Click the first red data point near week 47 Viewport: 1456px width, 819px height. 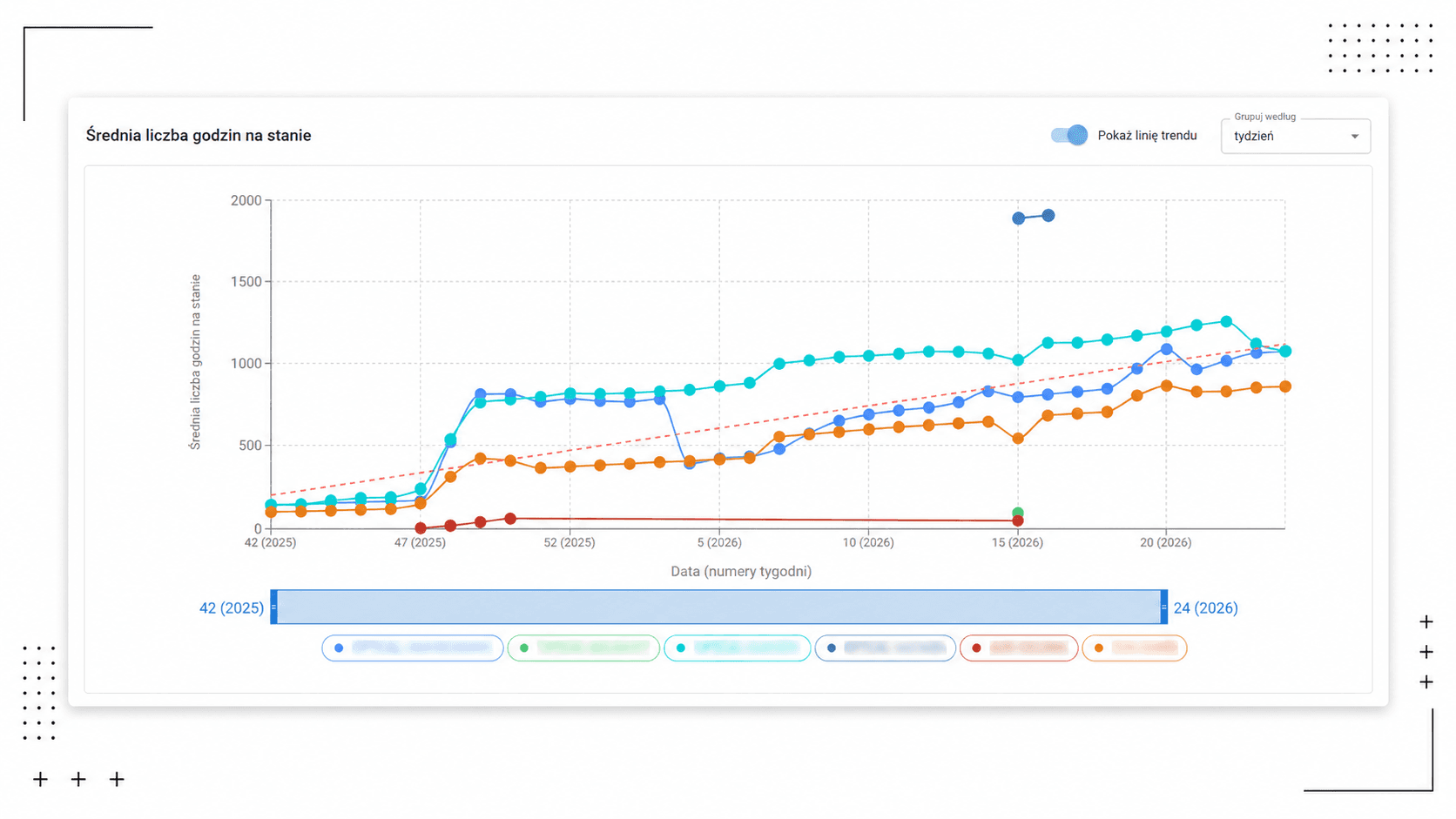point(421,527)
